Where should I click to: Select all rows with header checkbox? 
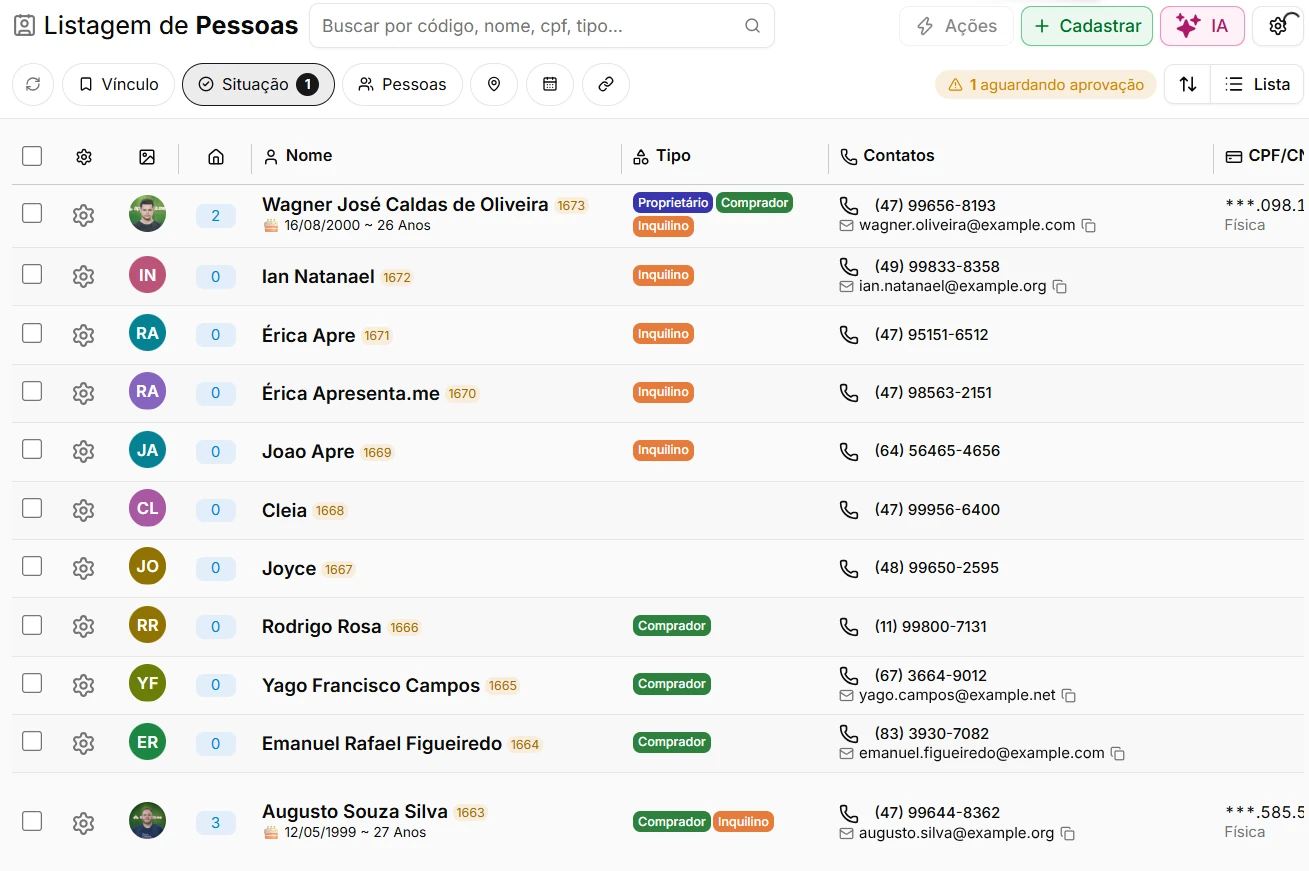click(32, 156)
